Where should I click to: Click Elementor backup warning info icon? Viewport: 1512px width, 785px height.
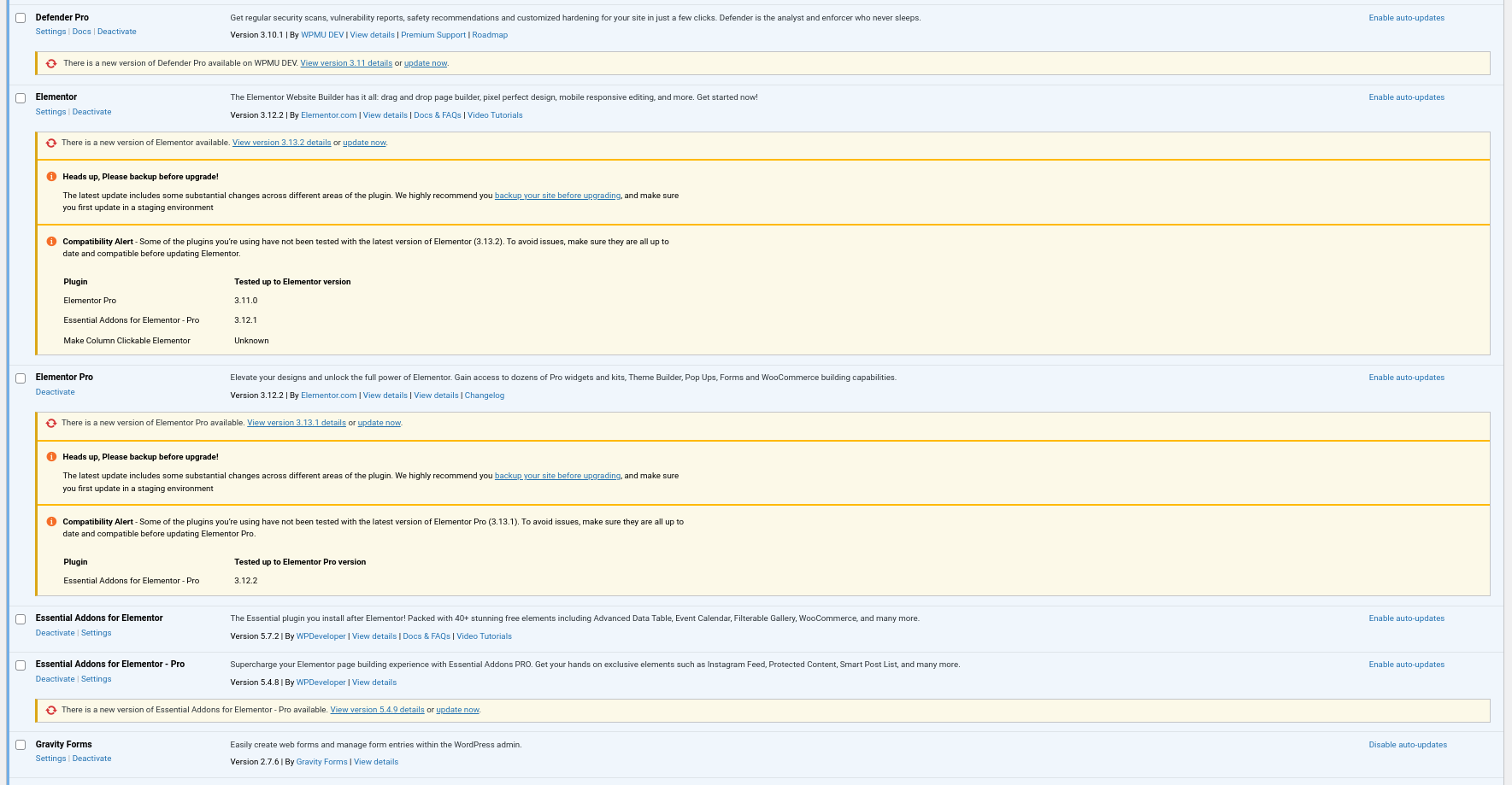pyautogui.click(x=51, y=177)
